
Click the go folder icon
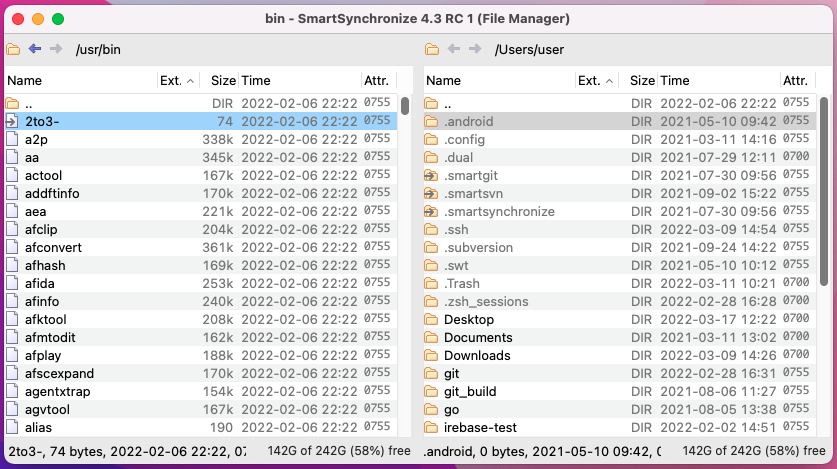(431, 410)
